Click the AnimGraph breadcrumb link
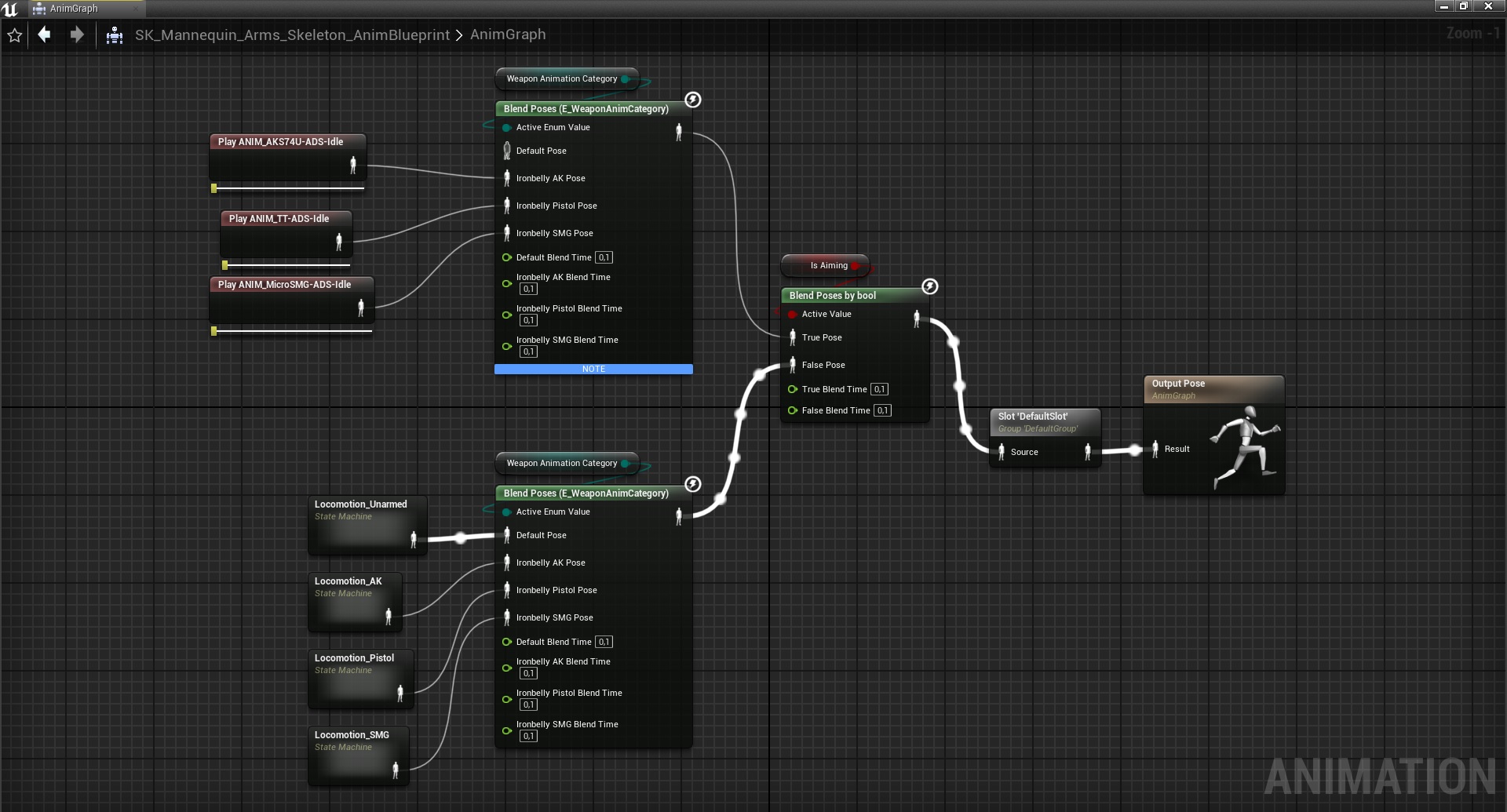Image resolution: width=1507 pixels, height=812 pixels. coord(508,35)
